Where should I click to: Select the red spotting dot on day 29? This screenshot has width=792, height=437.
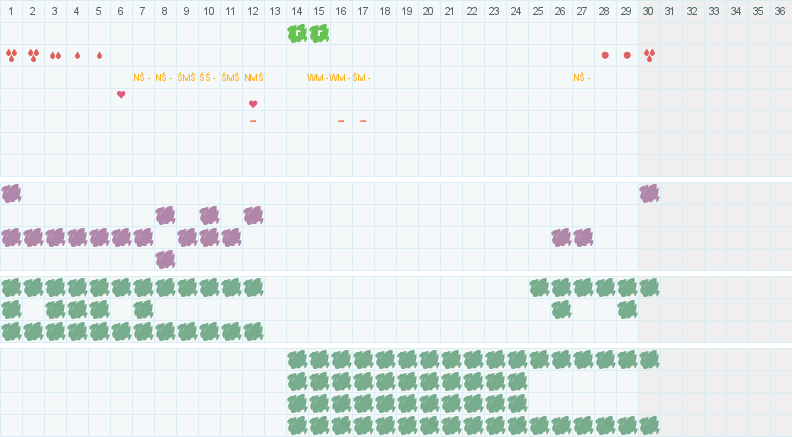(627, 55)
